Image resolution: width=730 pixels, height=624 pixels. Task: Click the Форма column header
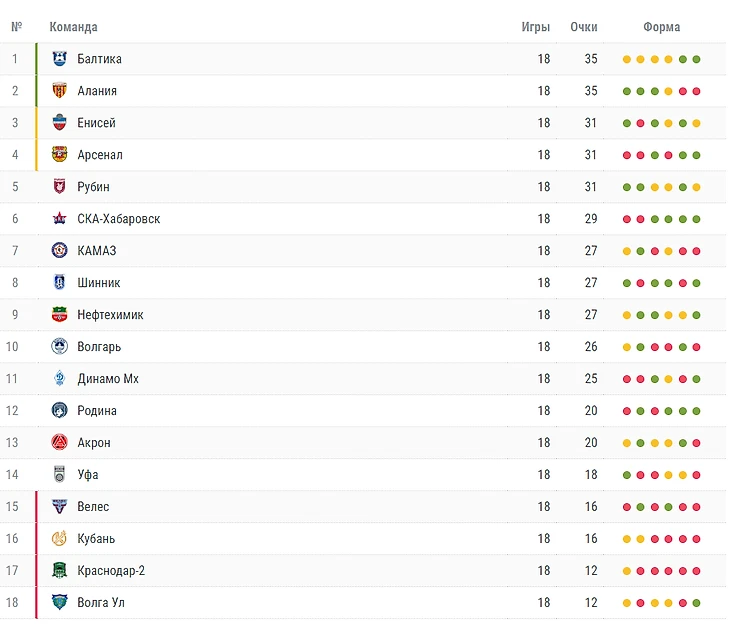pos(661,27)
